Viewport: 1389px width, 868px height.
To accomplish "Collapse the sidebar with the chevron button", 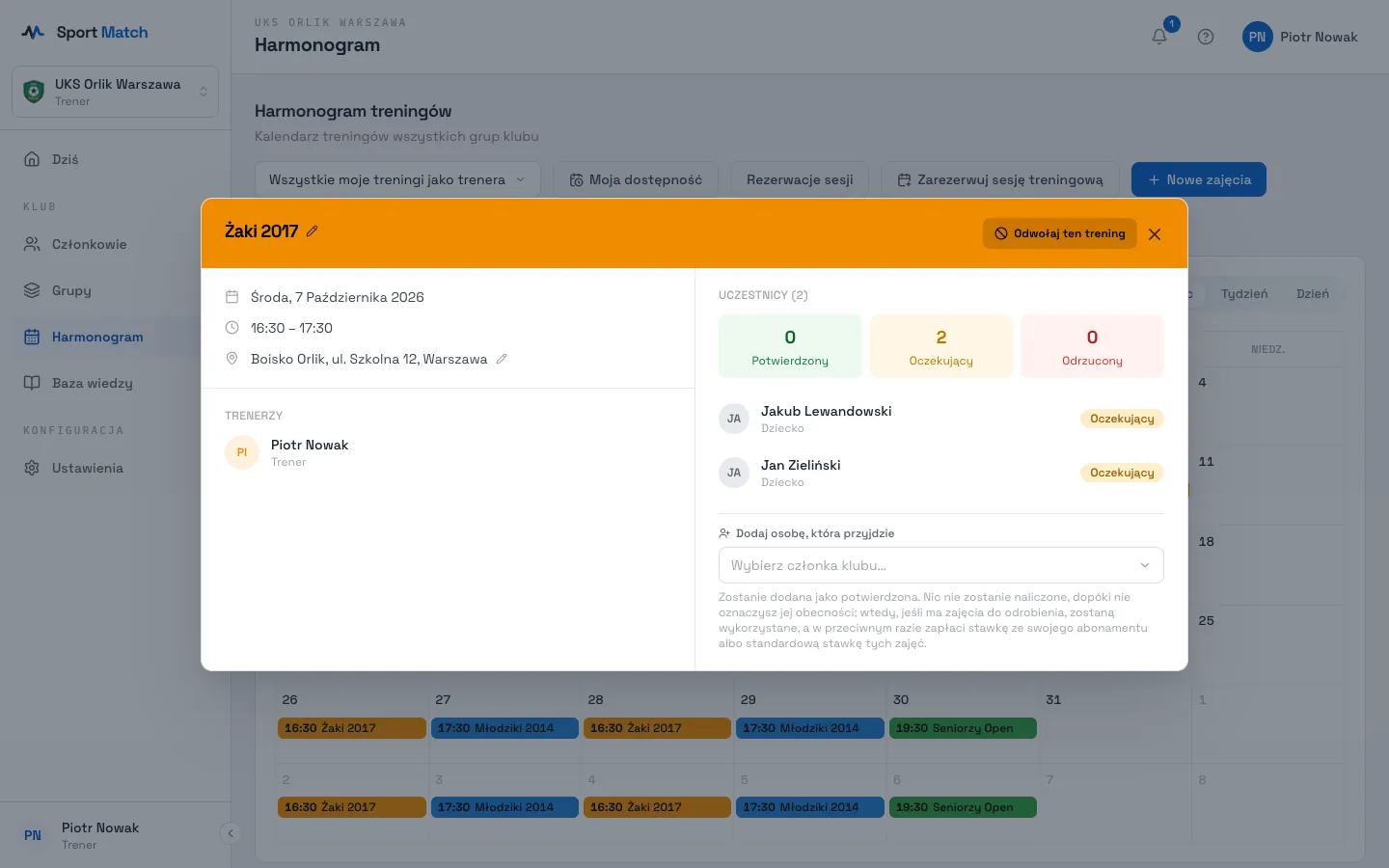I will tap(230, 833).
